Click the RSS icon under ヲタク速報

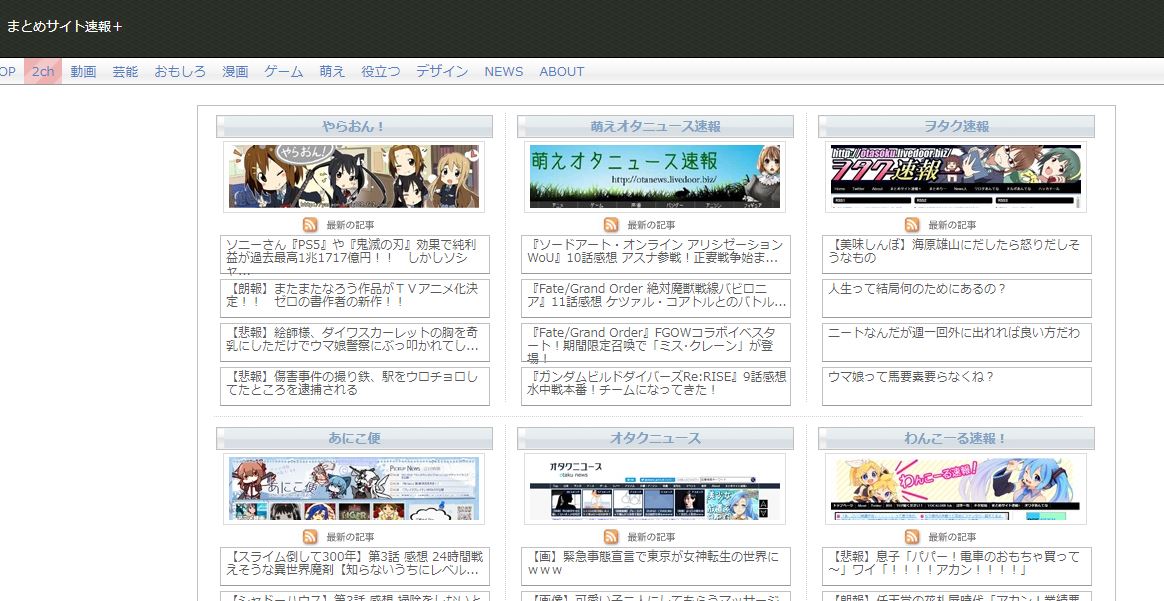(x=912, y=225)
